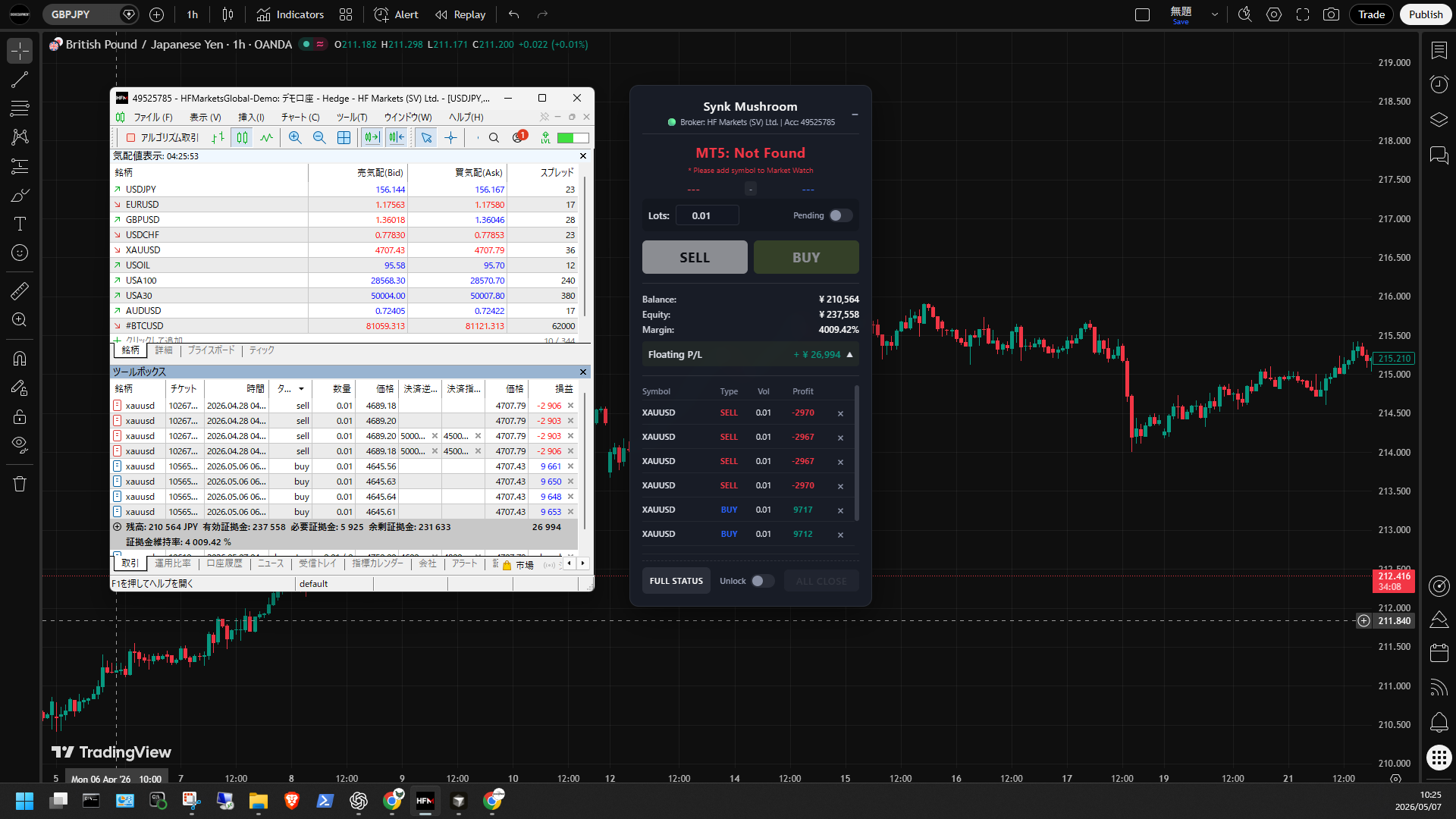Select the ruler measure tool
The image size is (1456, 819).
pos(20,290)
